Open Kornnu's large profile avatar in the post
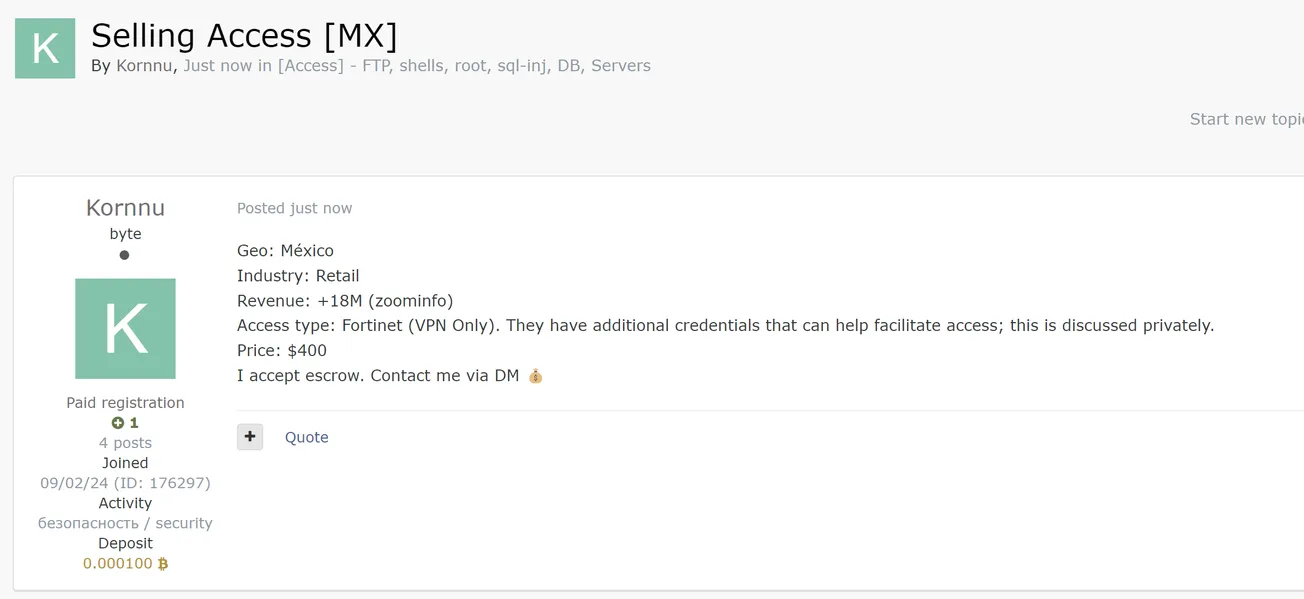This screenshot has width=1304, height=599. point(125,328)
